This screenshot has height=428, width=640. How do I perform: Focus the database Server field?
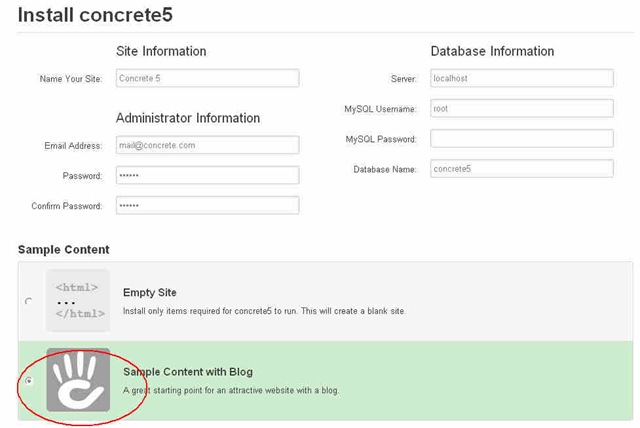[x=522, y=78]
